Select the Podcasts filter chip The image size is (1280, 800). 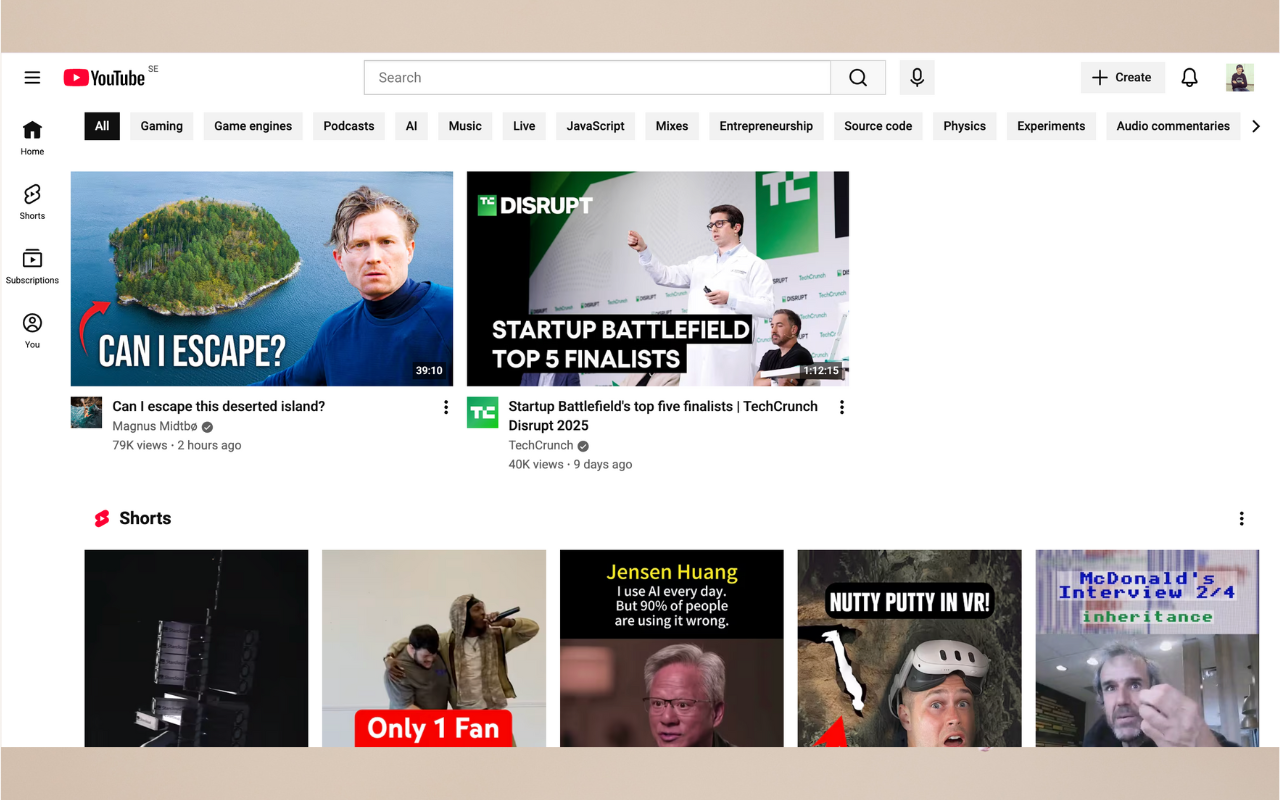point(348,126)
